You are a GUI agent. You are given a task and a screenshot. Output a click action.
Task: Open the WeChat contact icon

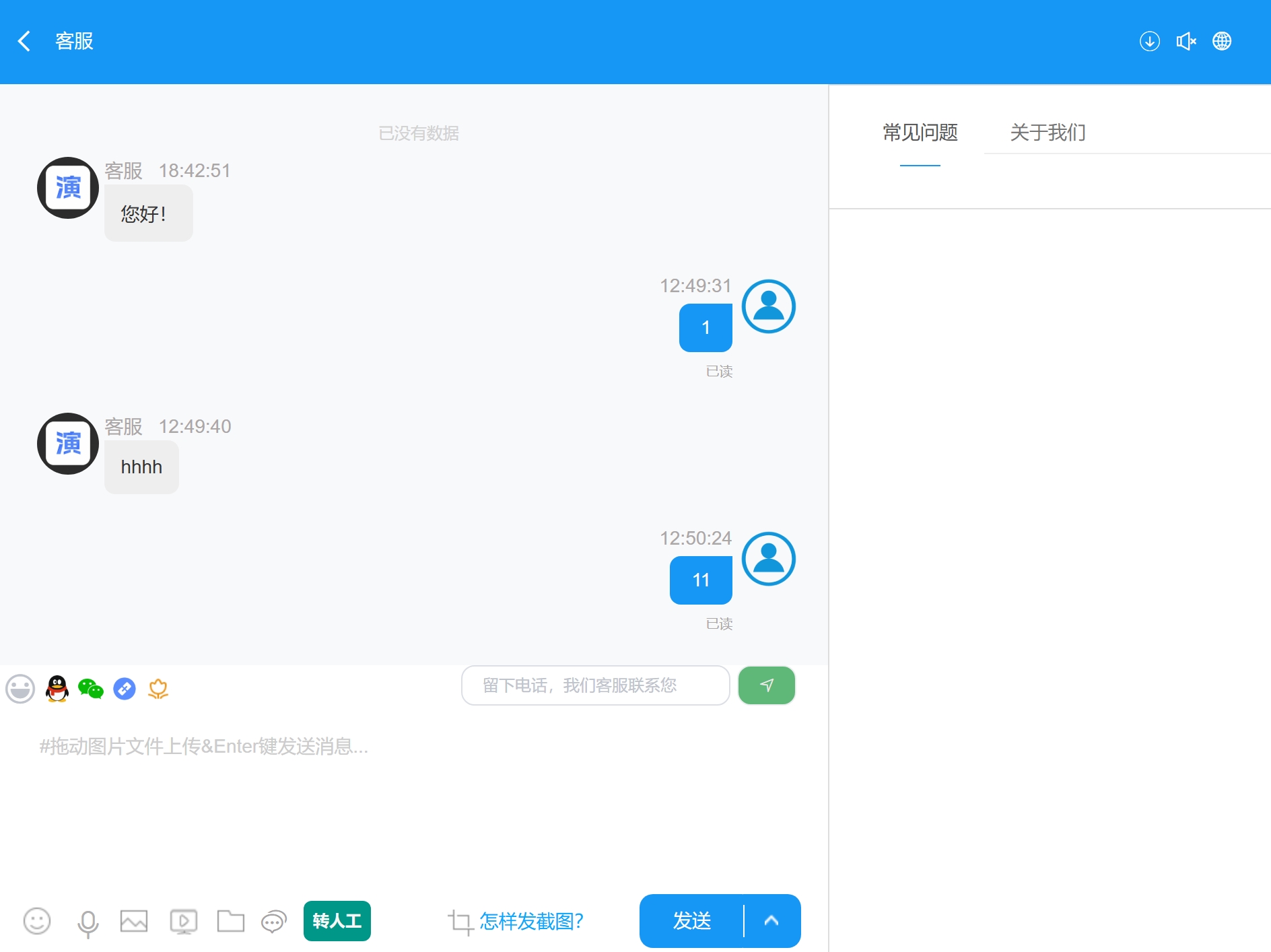(91, 689)
